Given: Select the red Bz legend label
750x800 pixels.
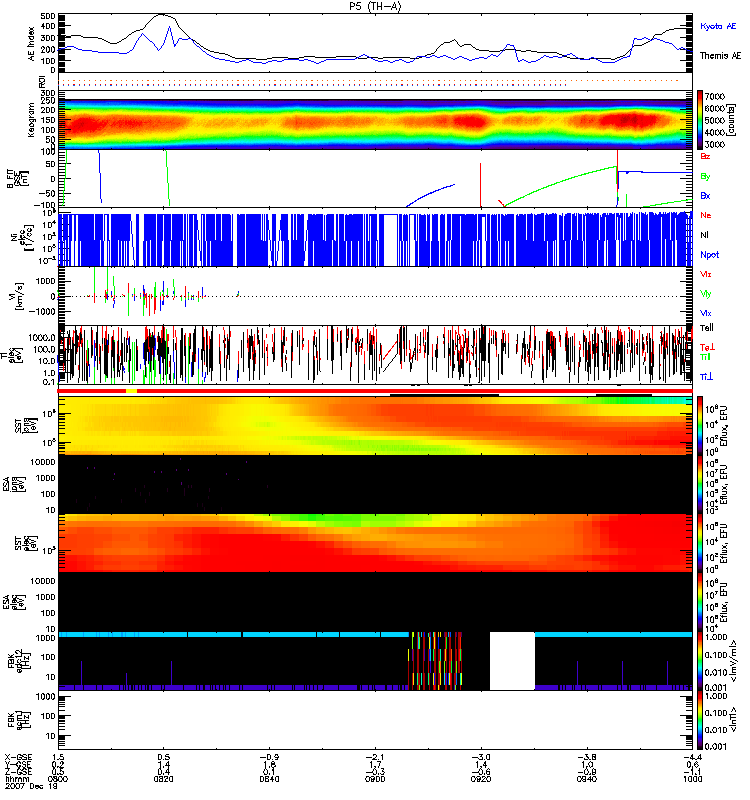Looking at the screenshot, I should (705, 156).
